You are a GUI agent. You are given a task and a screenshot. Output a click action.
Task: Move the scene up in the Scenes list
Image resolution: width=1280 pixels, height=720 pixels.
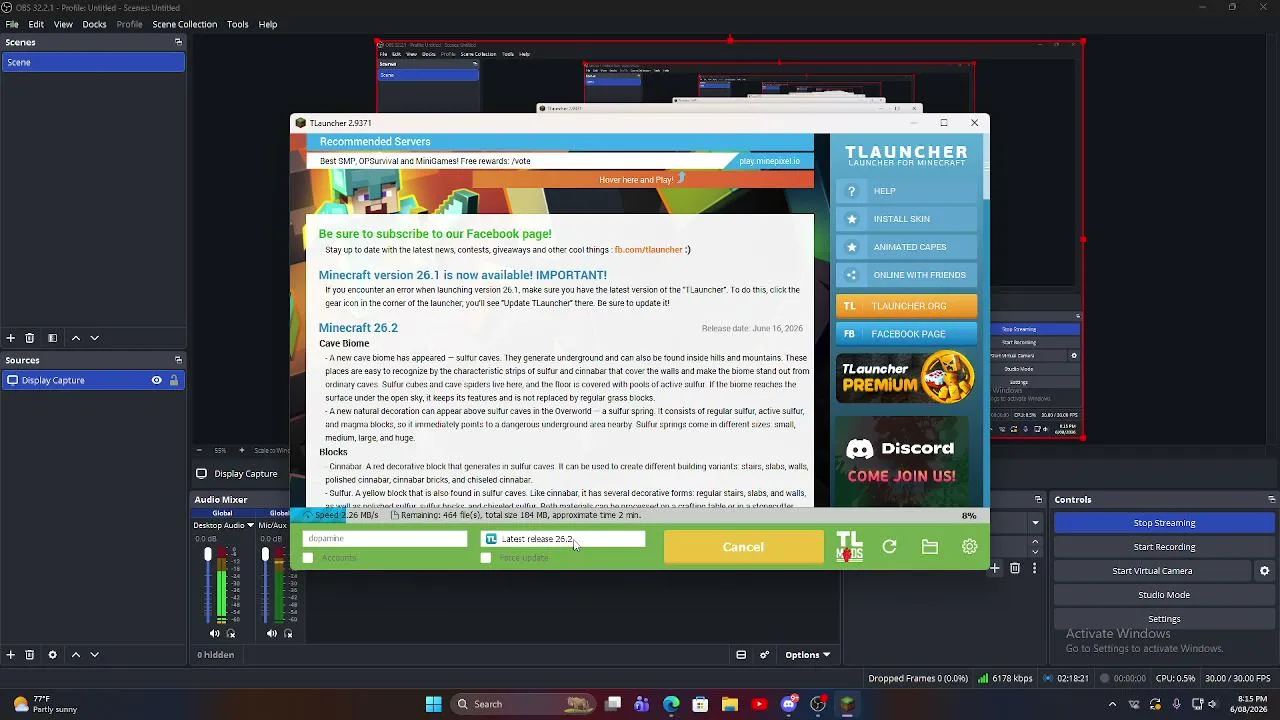pyautogui.click(x=75, y=338)
